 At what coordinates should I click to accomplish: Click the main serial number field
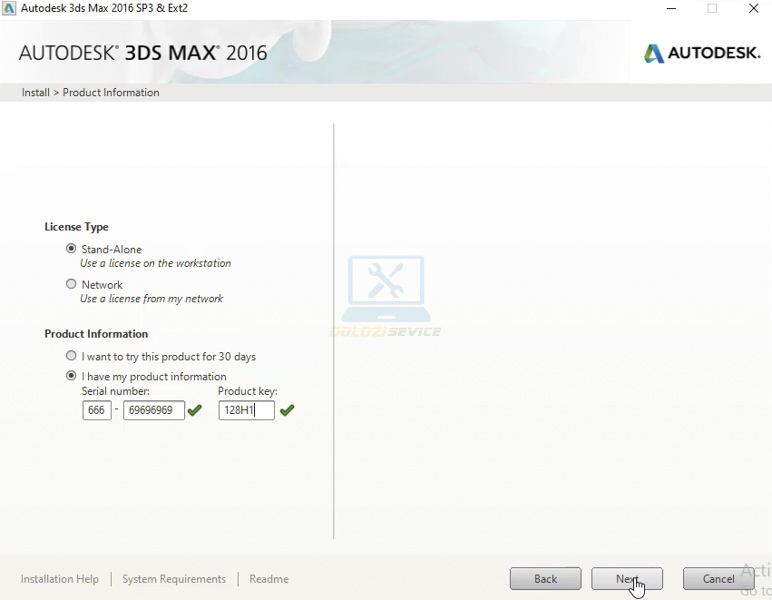click(153, 410)
